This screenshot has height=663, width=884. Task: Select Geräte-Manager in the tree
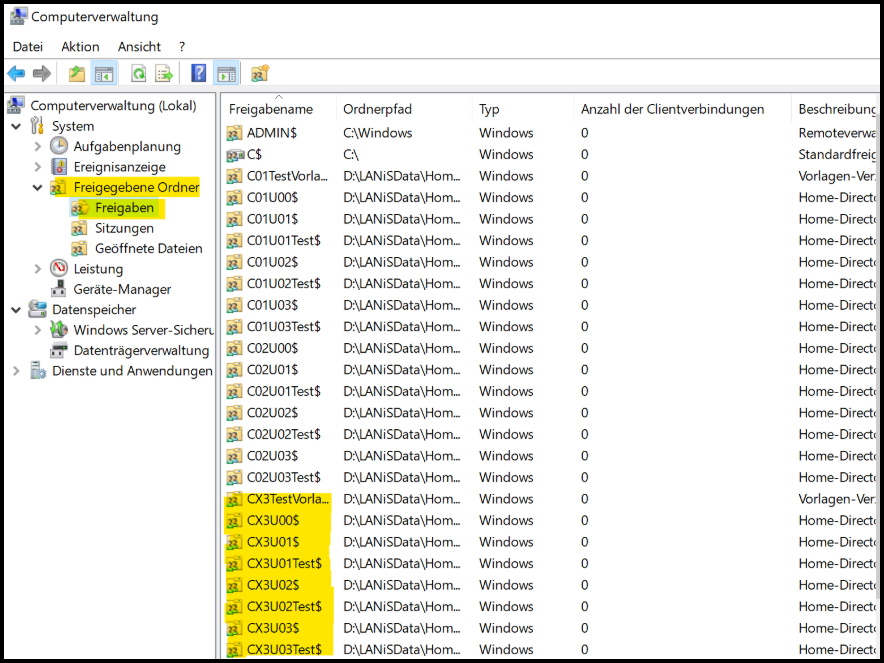122,289
